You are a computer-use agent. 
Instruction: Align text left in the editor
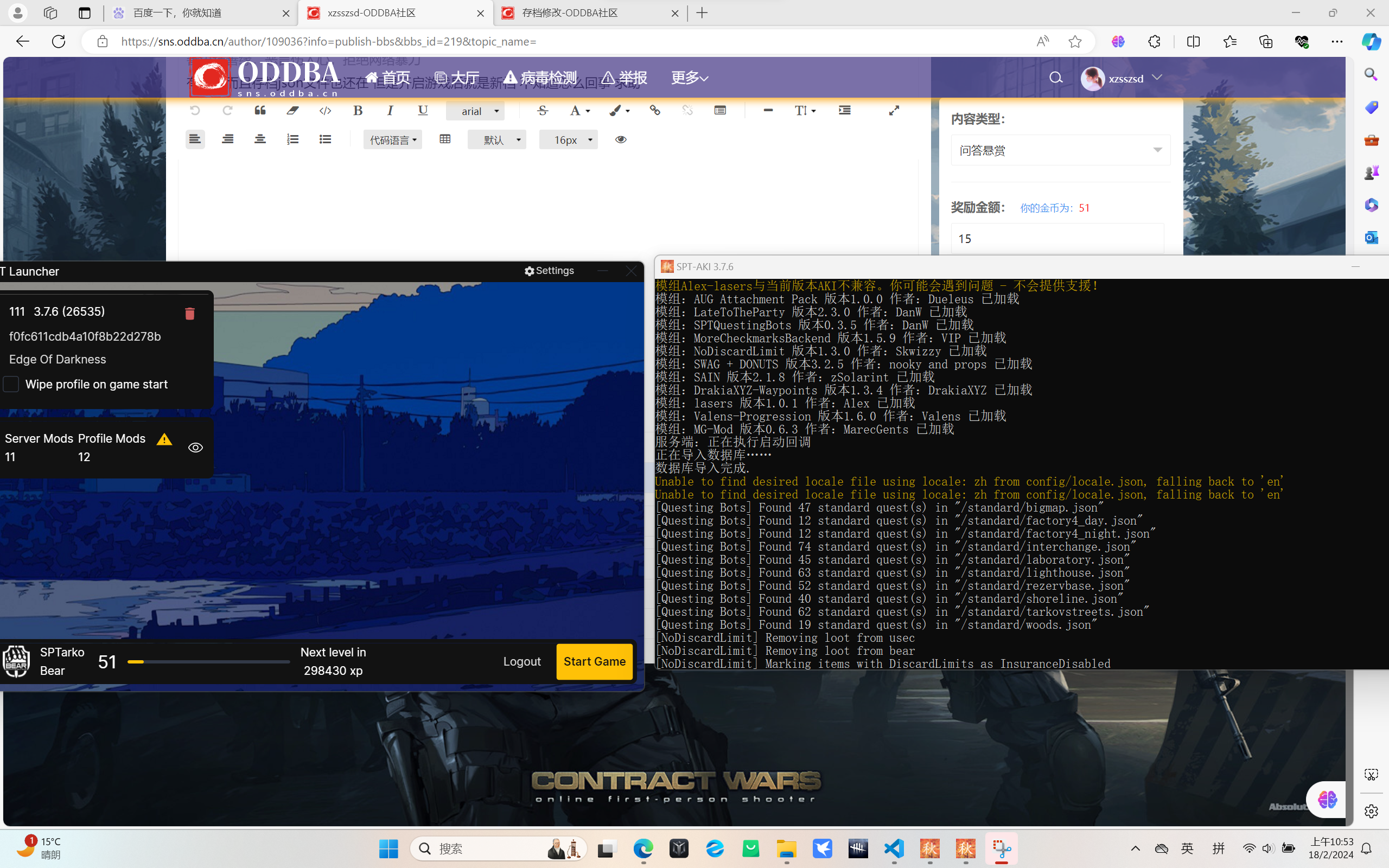click(195, 139)
